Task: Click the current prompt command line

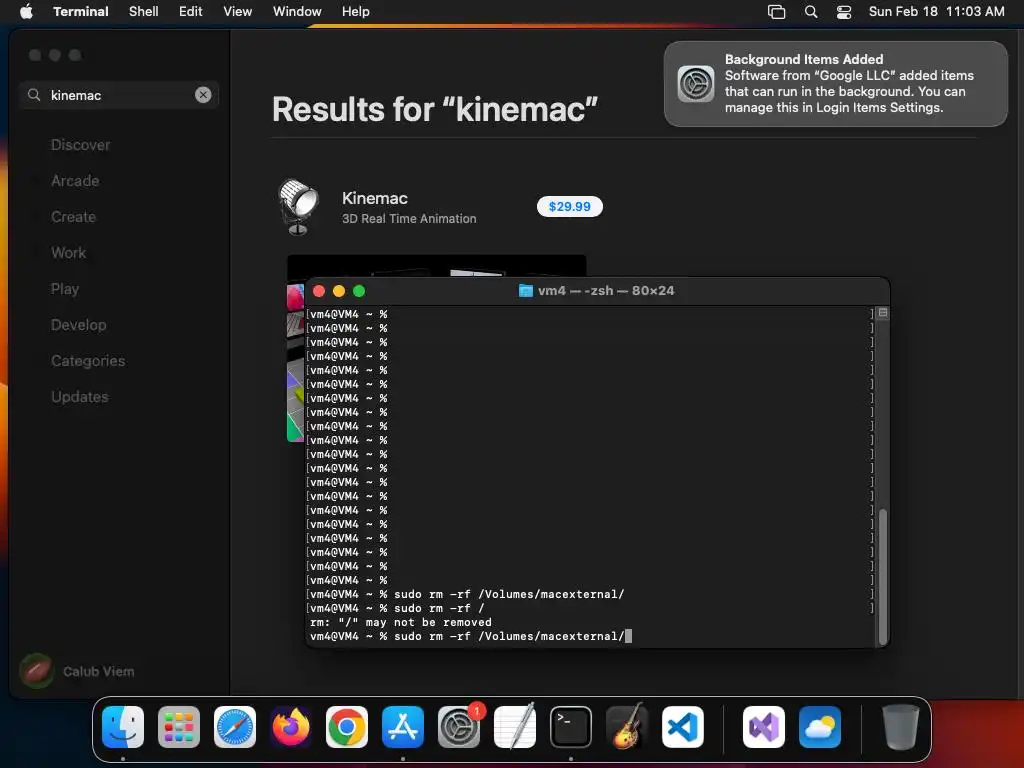Action: (x=471, y=636)
